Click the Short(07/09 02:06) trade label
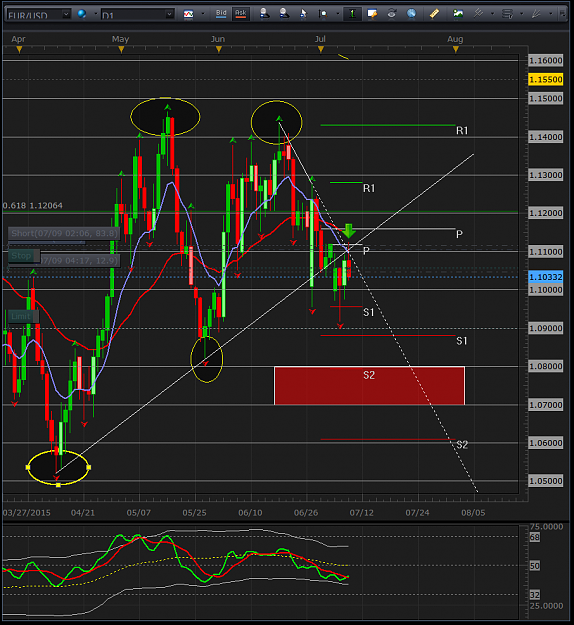Image resolution: width=574 pixels, height=625 pixels. click(64, 233)
